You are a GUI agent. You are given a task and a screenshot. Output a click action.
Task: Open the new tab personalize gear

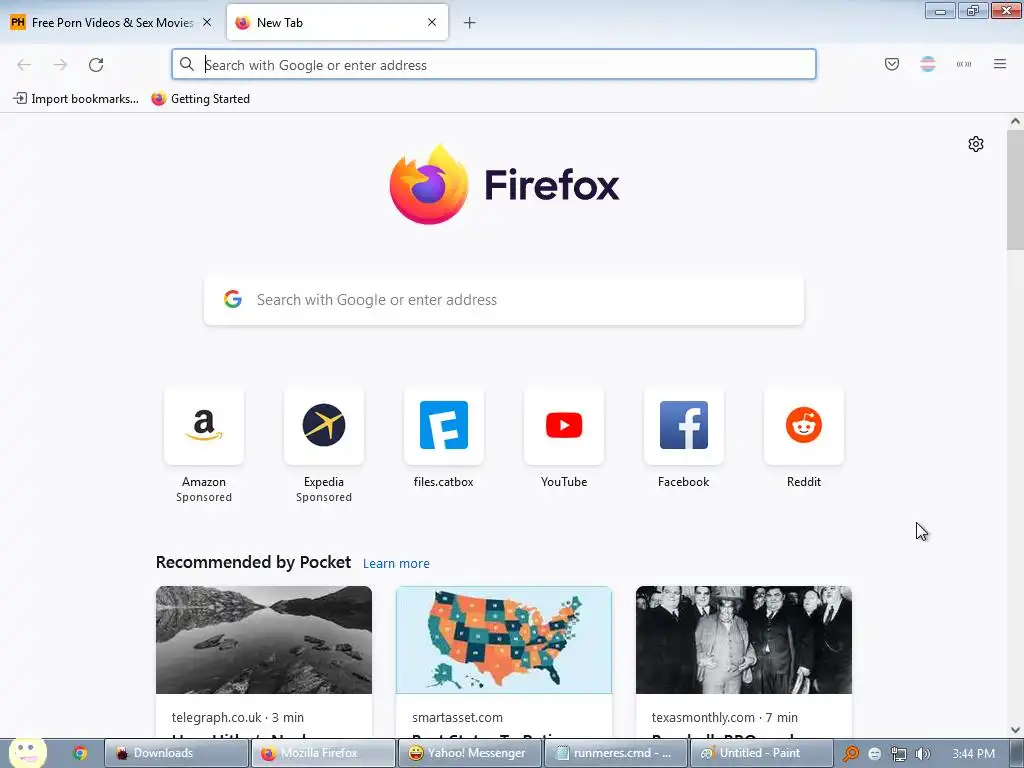click(976, 144)
